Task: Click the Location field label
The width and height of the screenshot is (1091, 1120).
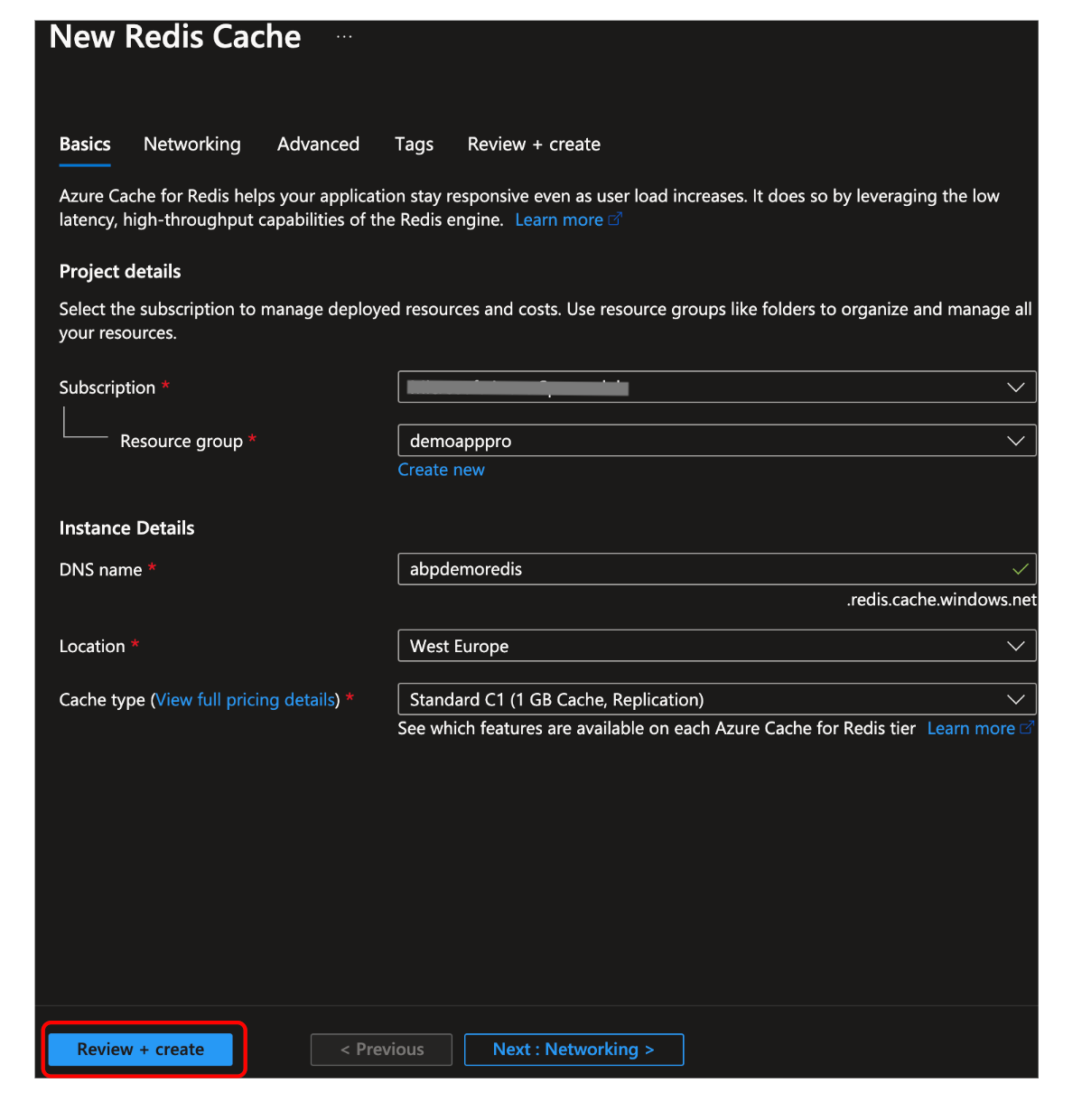Action: 92,646
